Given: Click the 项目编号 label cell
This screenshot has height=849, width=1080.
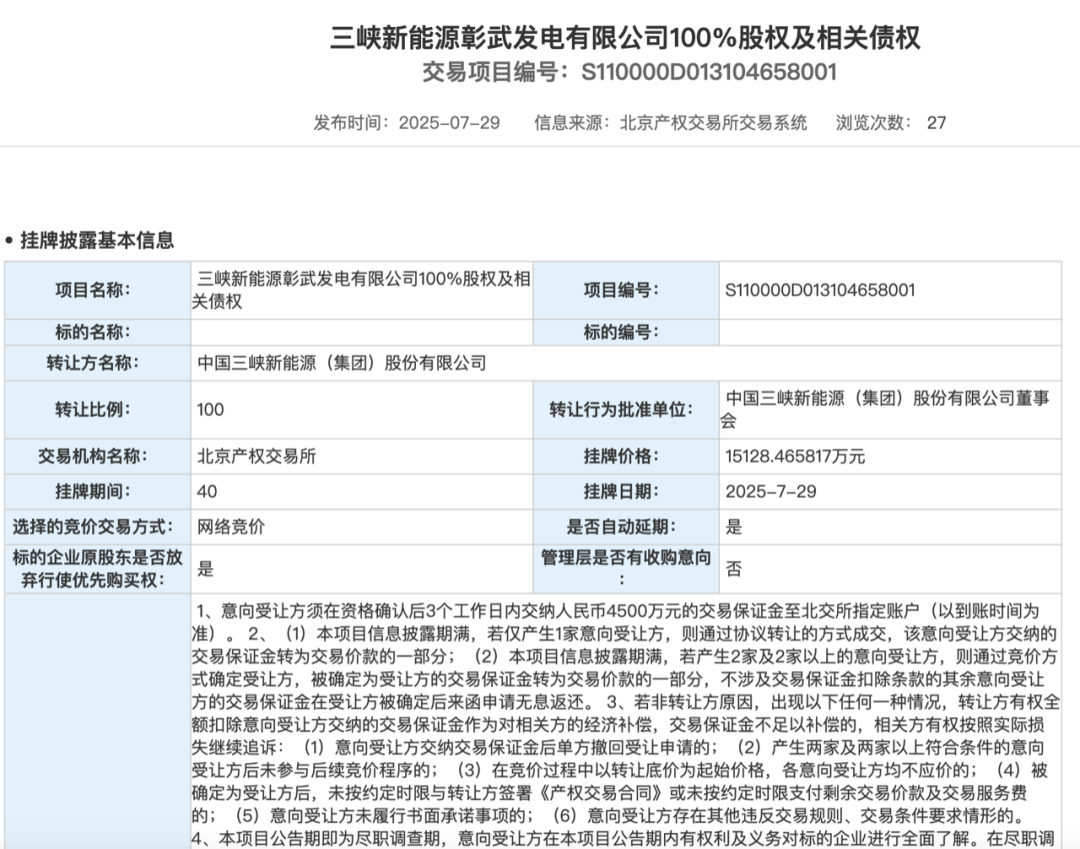Looking at the screenshot, I should tap(626, 290).
